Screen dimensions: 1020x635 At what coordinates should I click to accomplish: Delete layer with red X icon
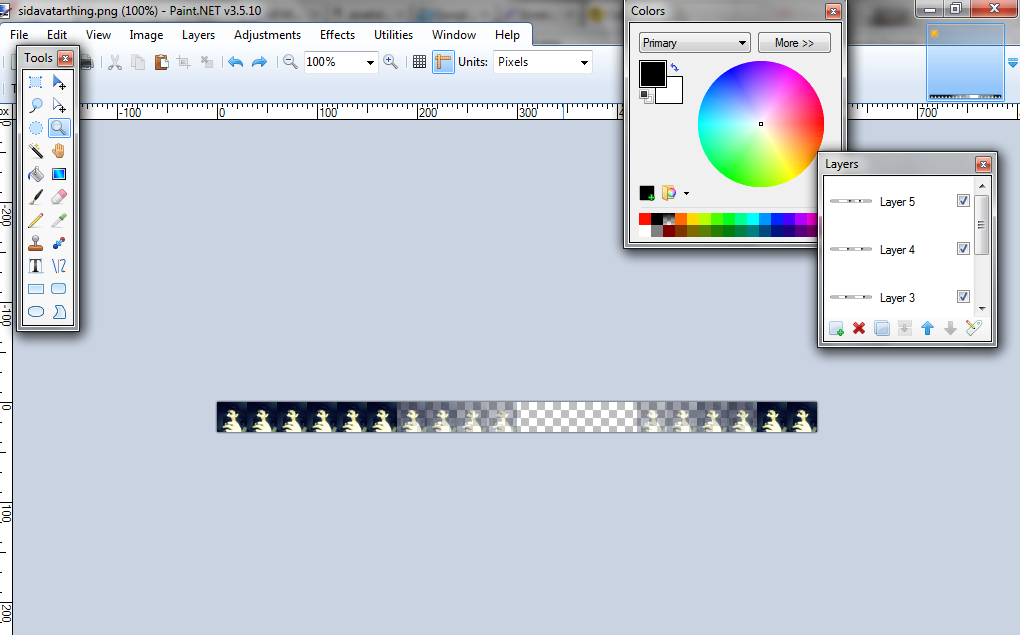point(859,328)
